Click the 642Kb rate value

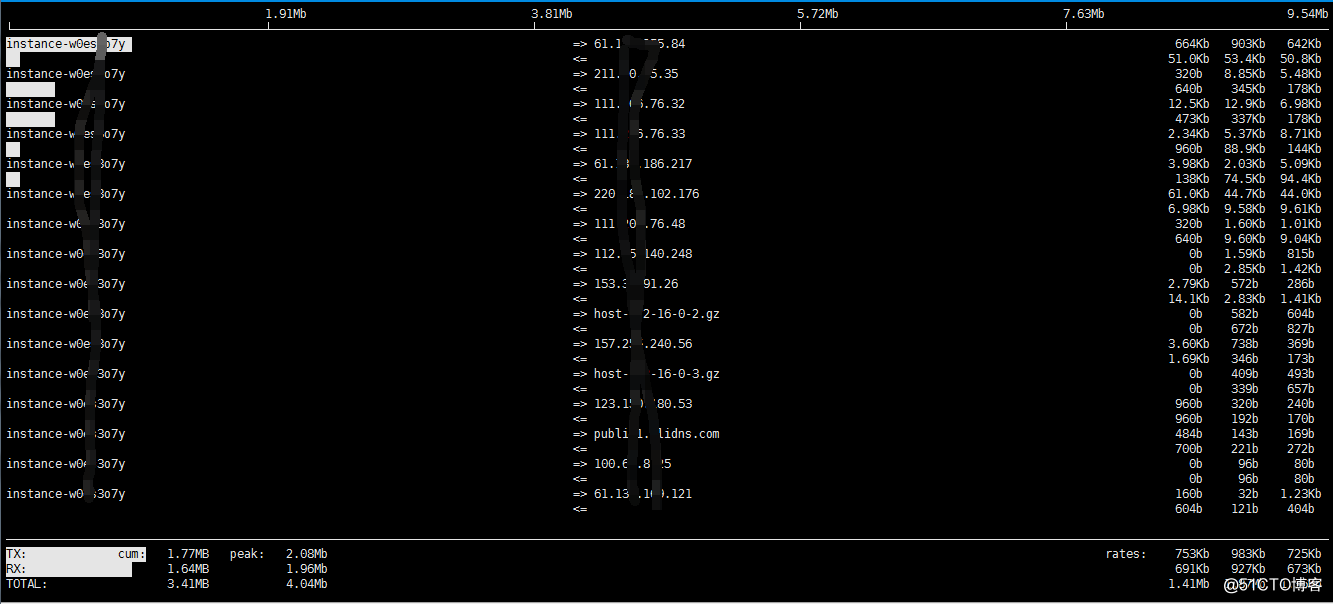point(1304,44)
